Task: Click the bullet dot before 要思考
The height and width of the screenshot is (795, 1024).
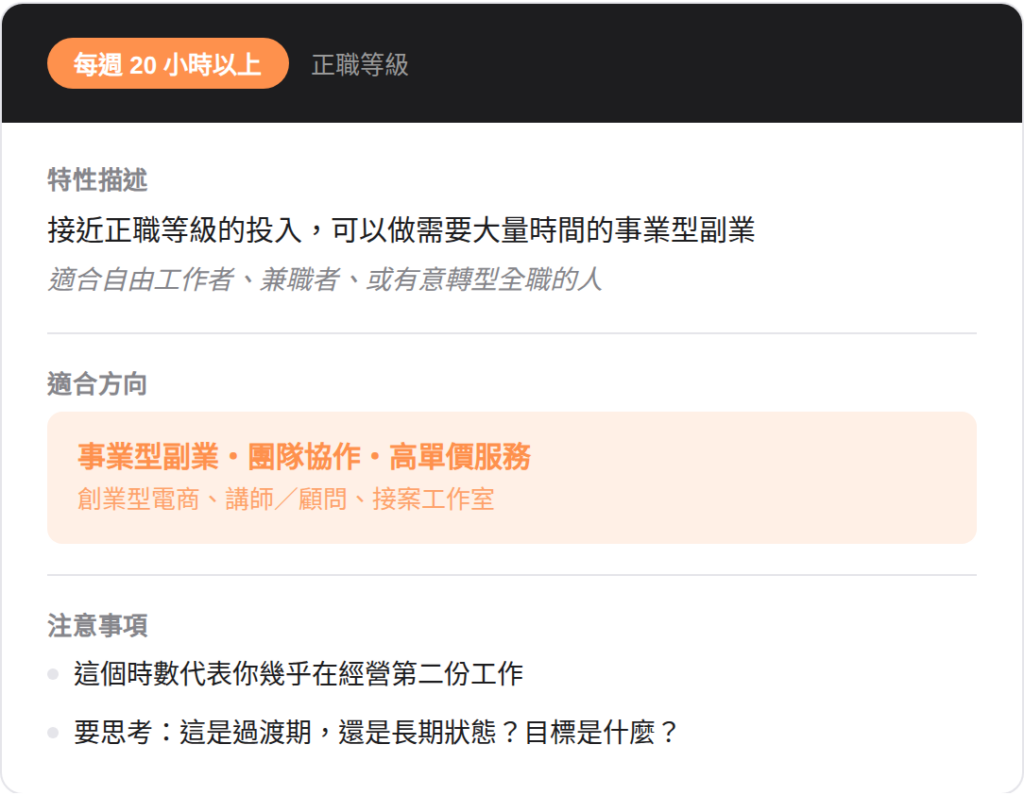Action: pyautogui.click(x=53, y=733)
